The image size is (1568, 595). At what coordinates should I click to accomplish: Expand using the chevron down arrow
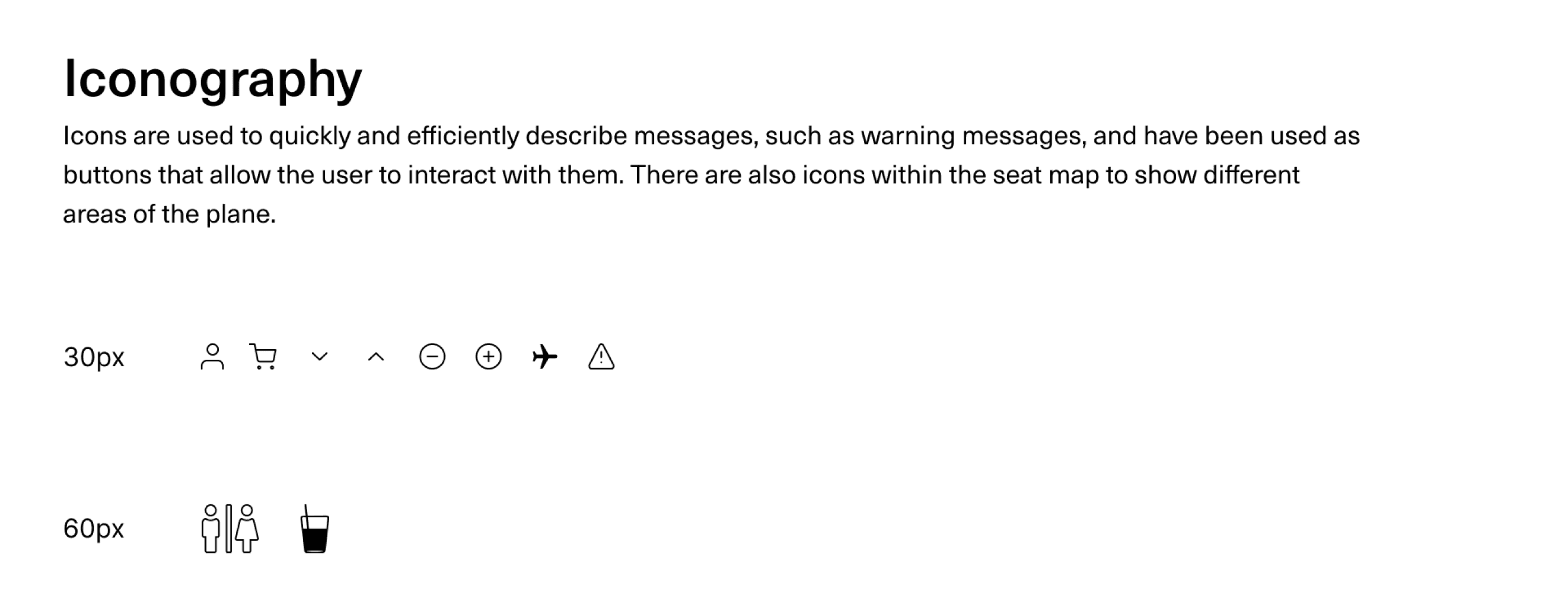click(x=320, y=357)
